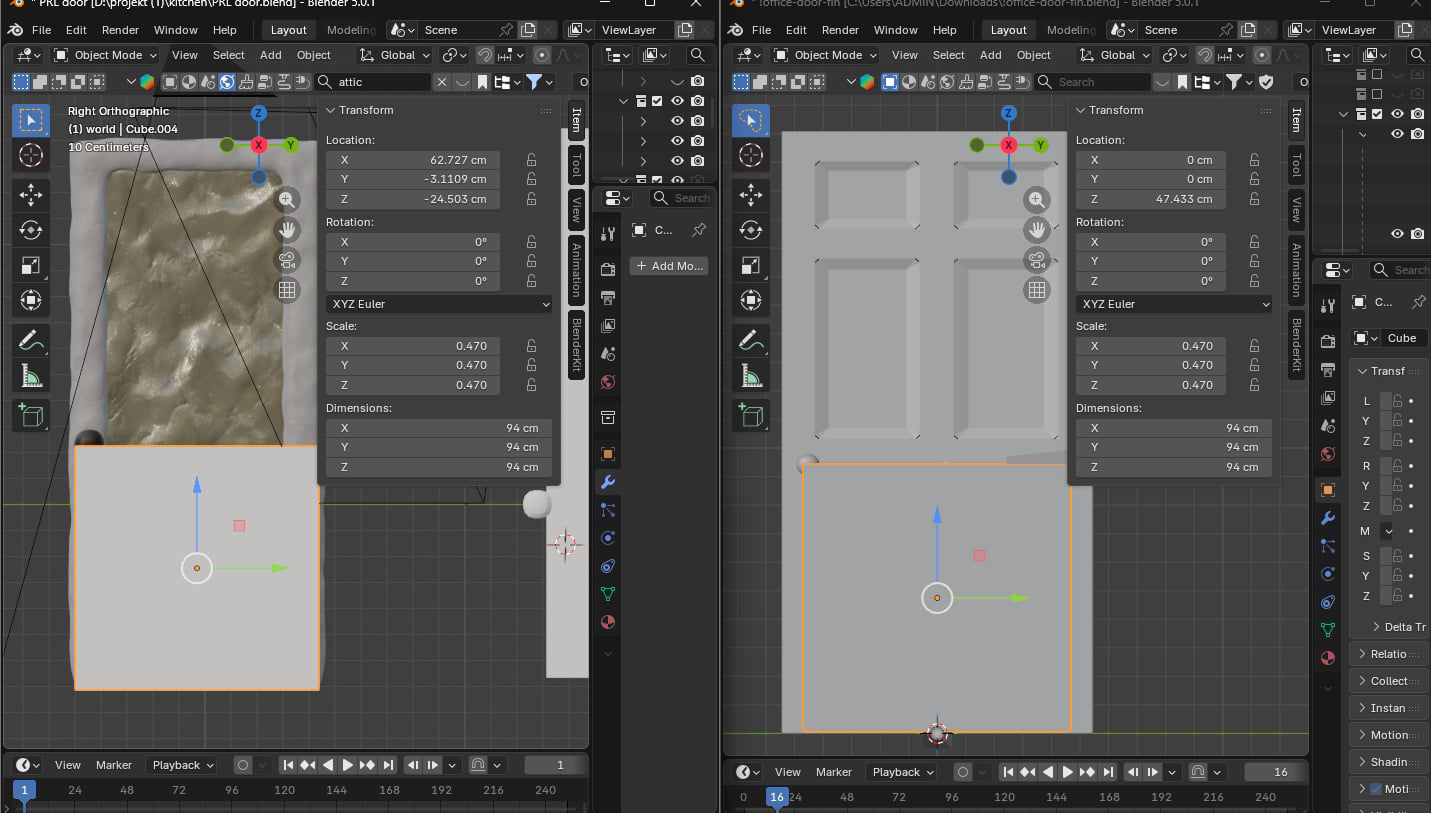Toggle the Location Z lock in left window
This screenshot has height=813, width=1431.
531,199
